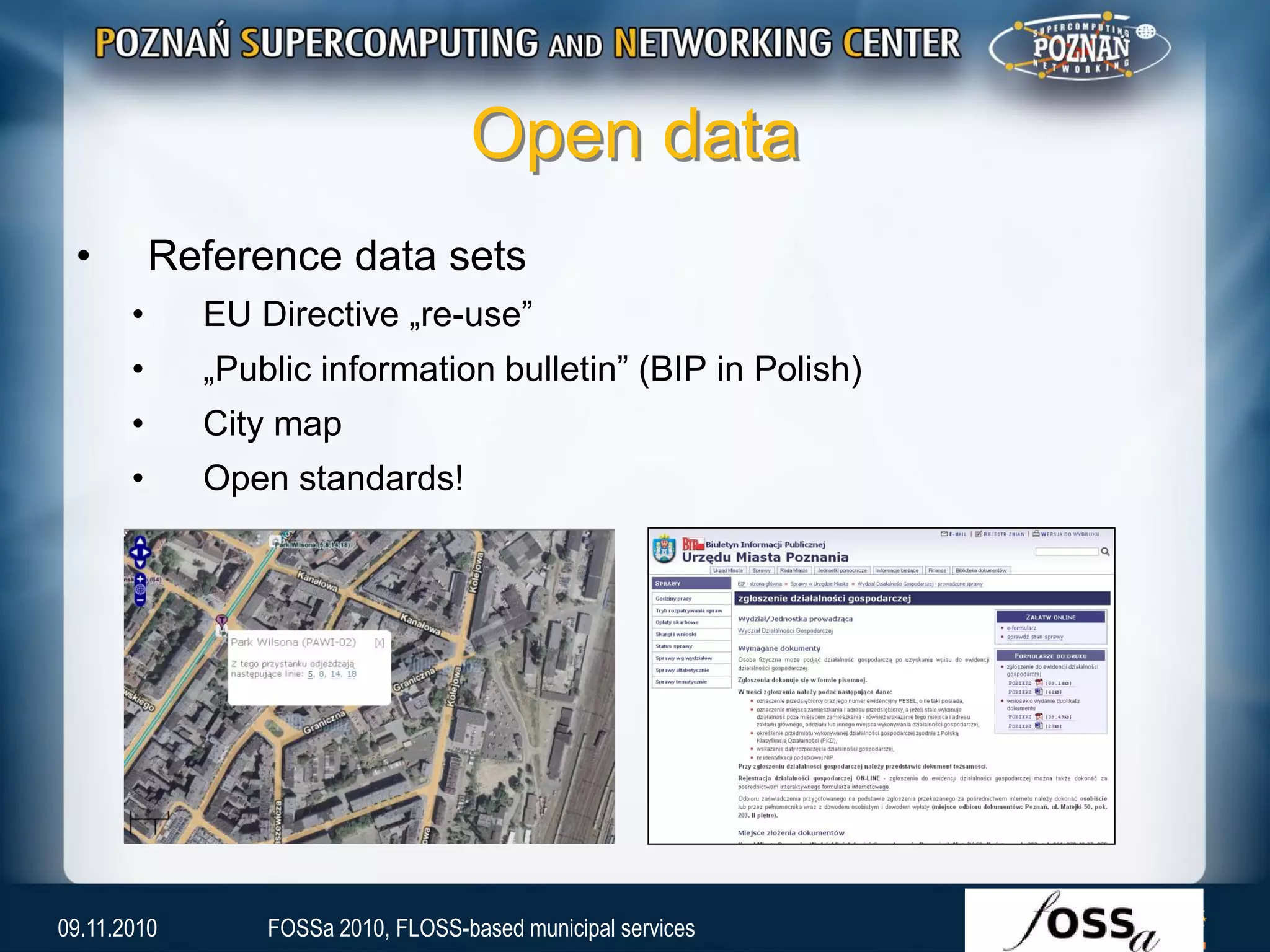Open the Rejestr zmian link

pyautogui.click(x=1000, y=534)
